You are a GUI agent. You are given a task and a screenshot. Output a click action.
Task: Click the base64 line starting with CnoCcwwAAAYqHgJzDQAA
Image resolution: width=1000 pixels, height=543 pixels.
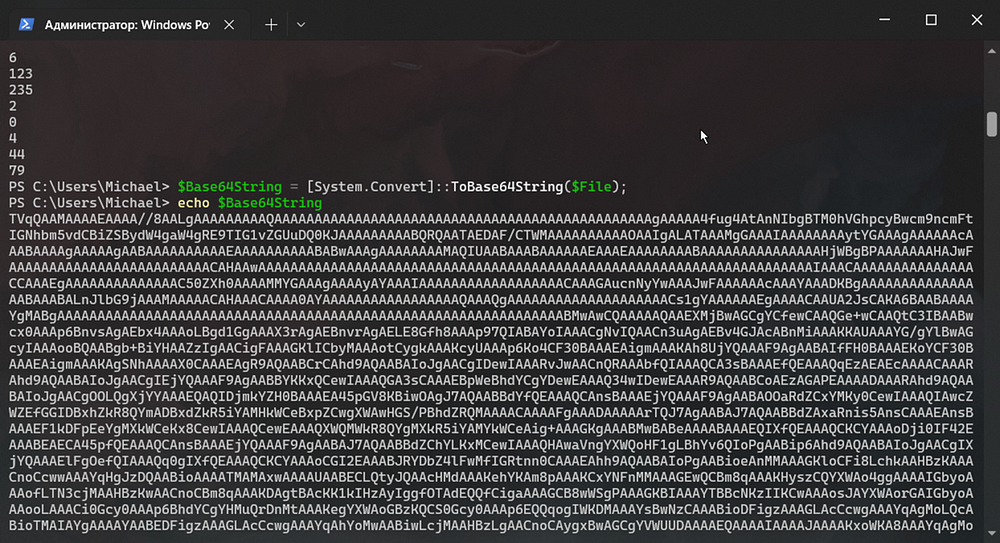tap(491, 477)
